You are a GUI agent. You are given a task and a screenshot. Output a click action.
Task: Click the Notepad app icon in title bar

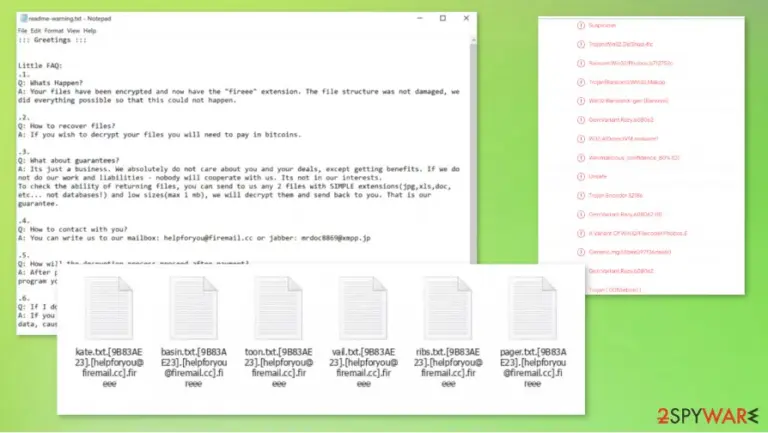[x=23, y=19]
